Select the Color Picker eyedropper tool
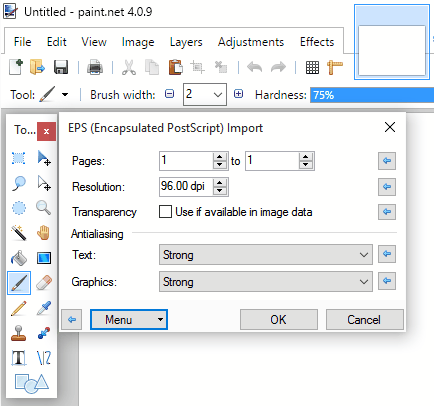This screenshot has width=434, height=406. click(x=44, y=308)
